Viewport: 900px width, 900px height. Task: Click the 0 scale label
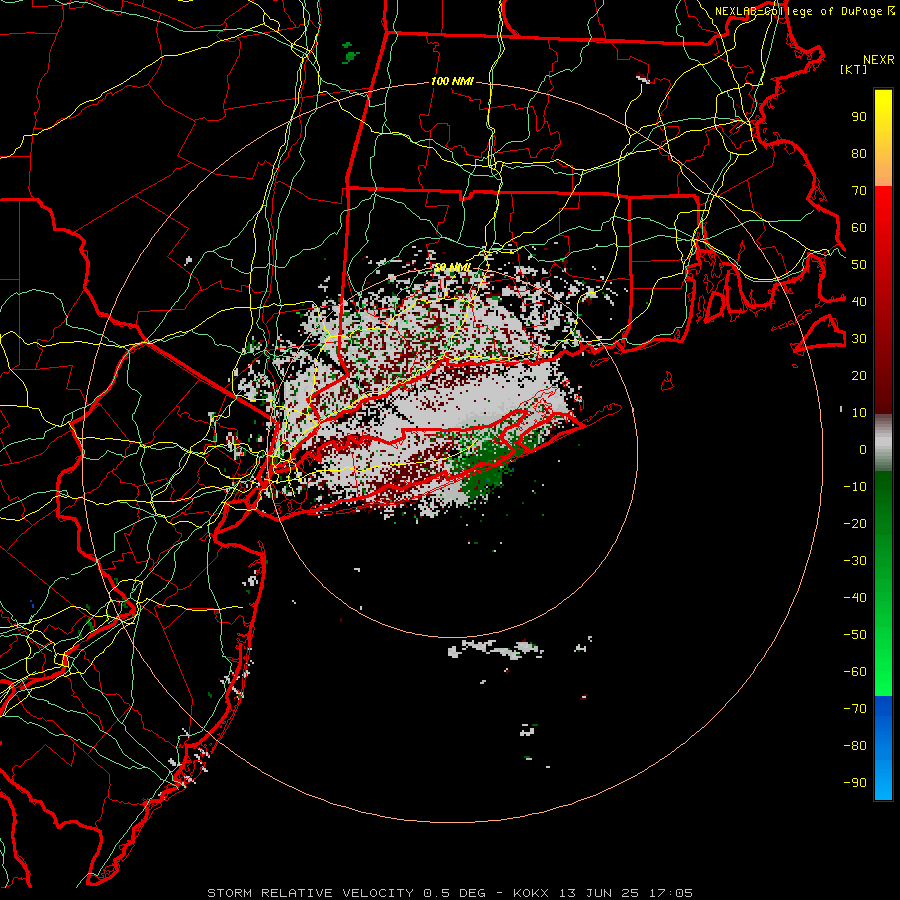(863, 449)
